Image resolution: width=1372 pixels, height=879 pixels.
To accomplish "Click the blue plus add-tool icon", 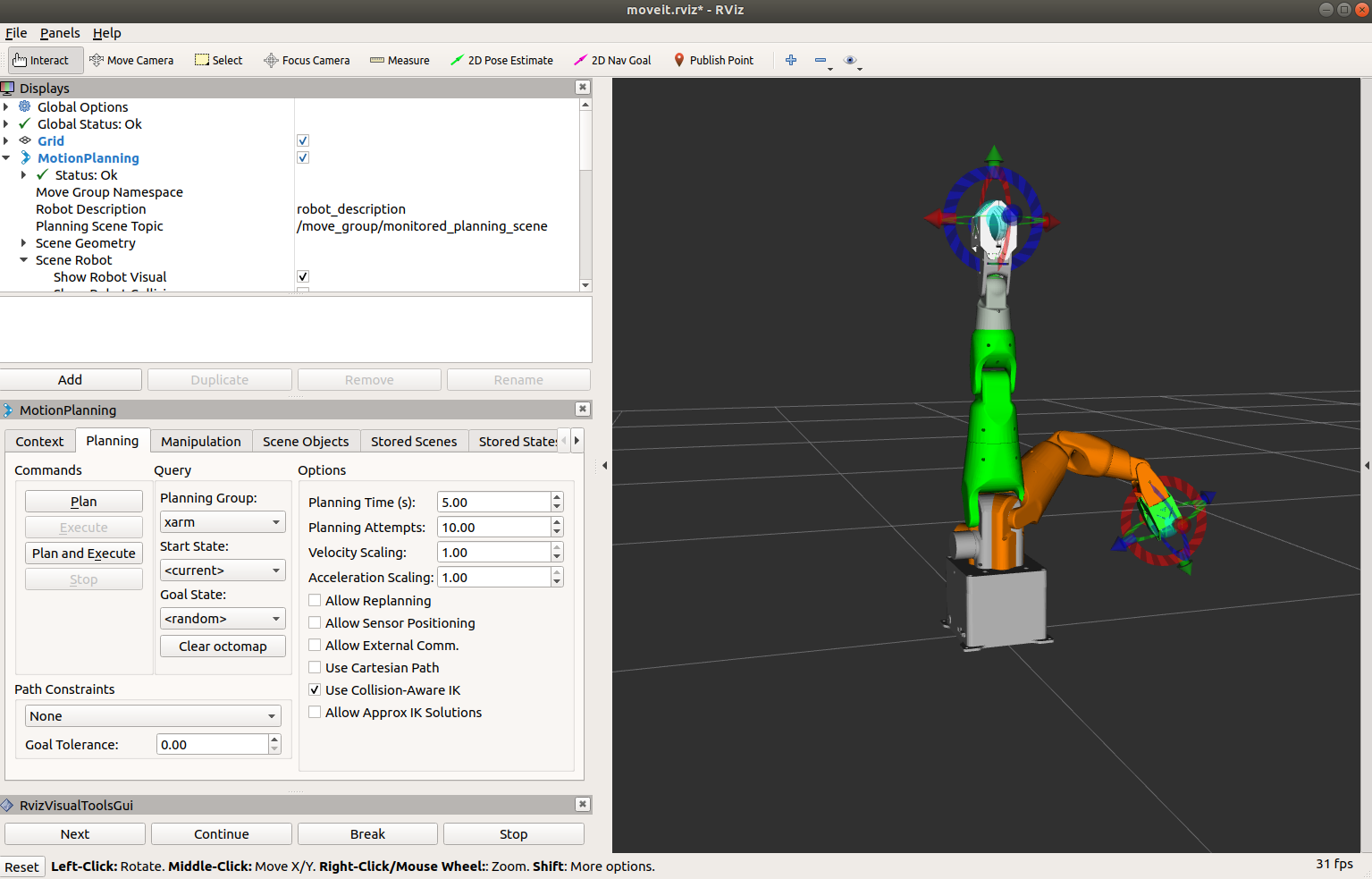I will [791, 60].
